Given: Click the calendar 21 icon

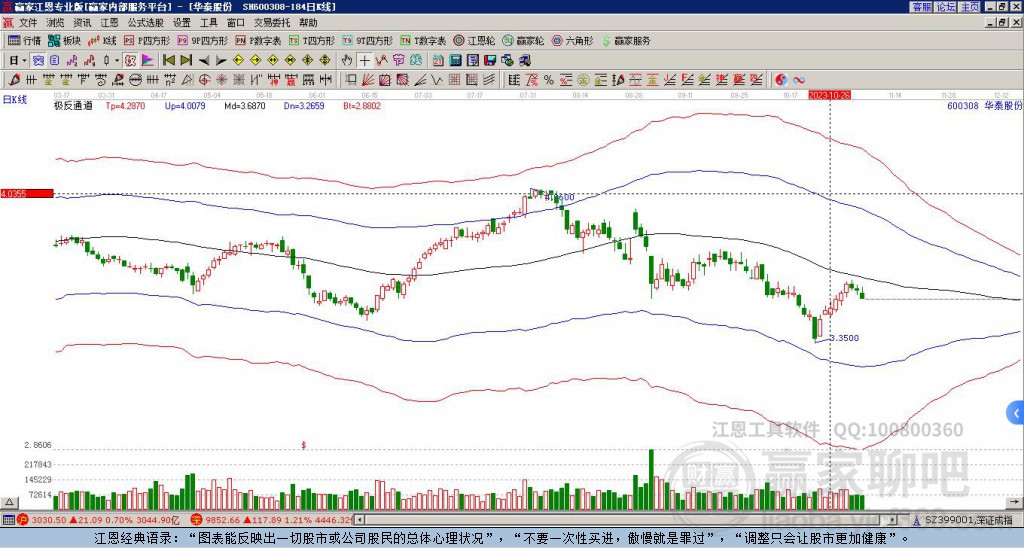Looking at the screenshot, I should coord(438,61).
